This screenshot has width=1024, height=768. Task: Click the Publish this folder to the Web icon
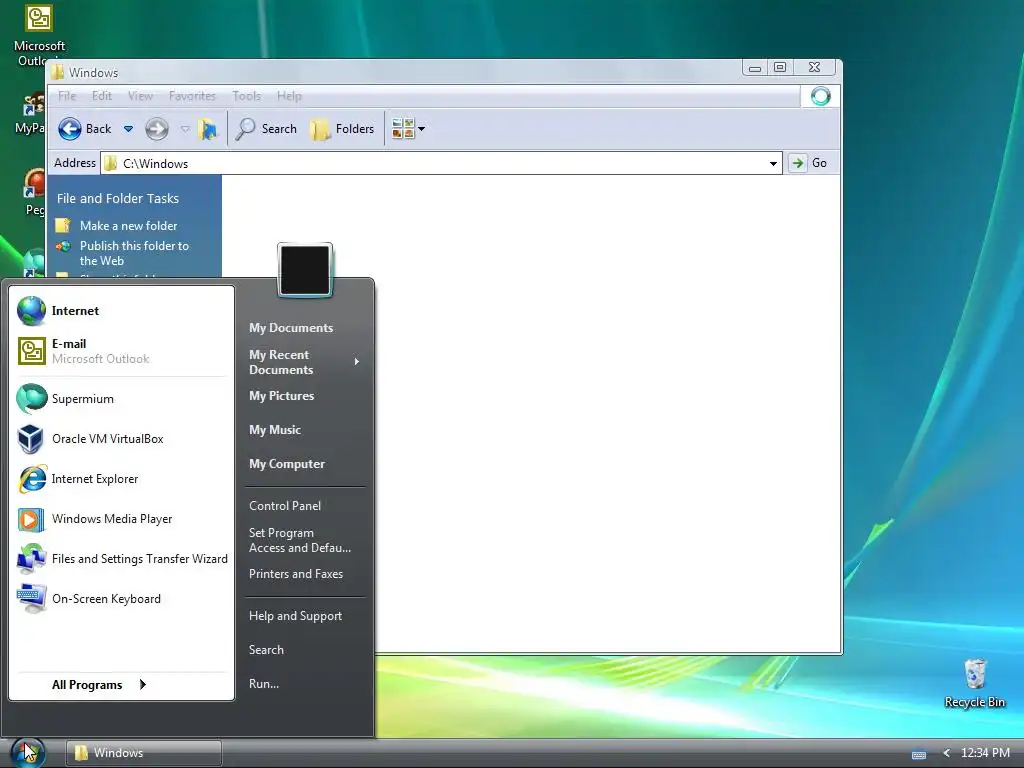pyautogui.click(x=63, y=246)
